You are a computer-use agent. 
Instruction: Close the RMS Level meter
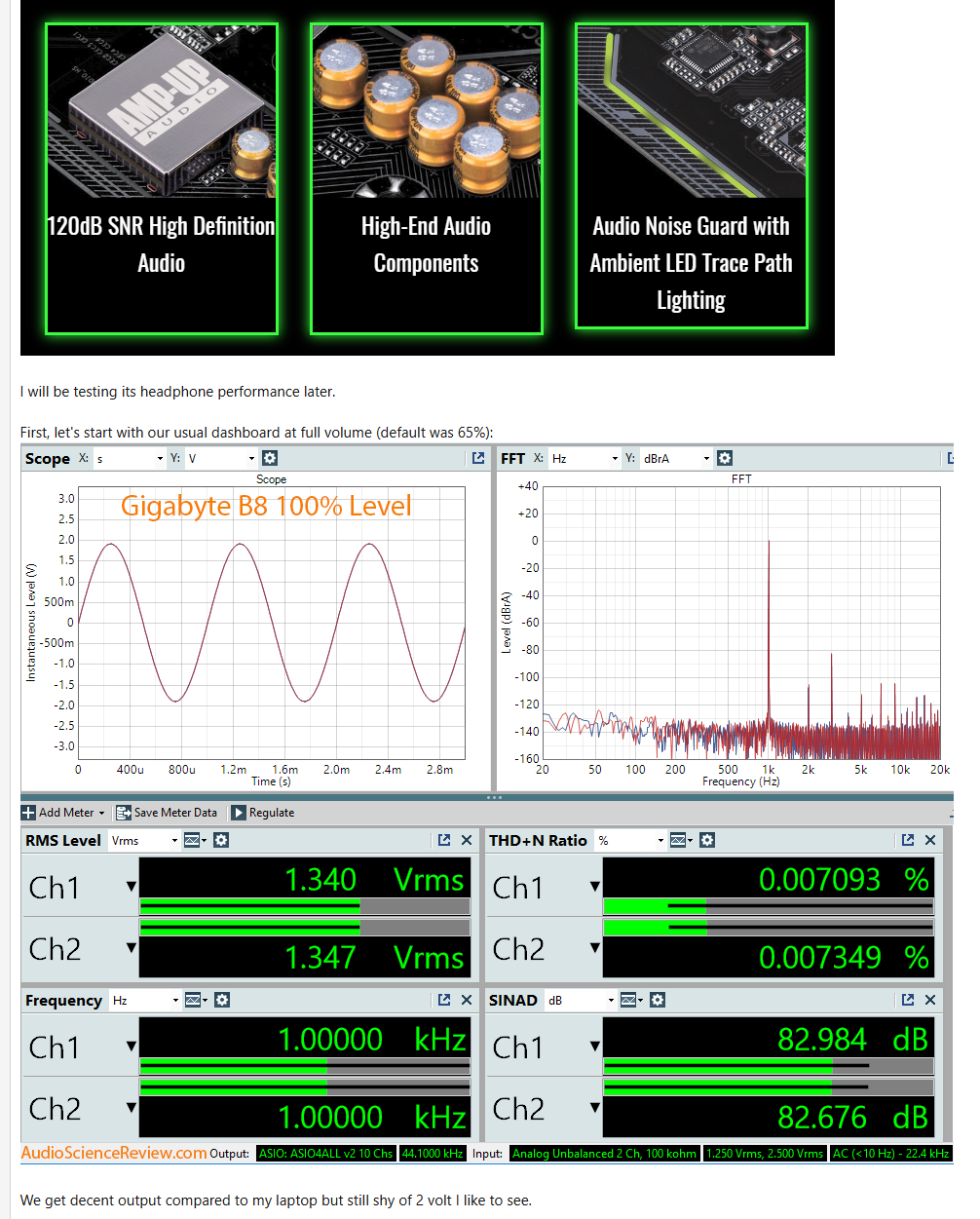(467, 840)
